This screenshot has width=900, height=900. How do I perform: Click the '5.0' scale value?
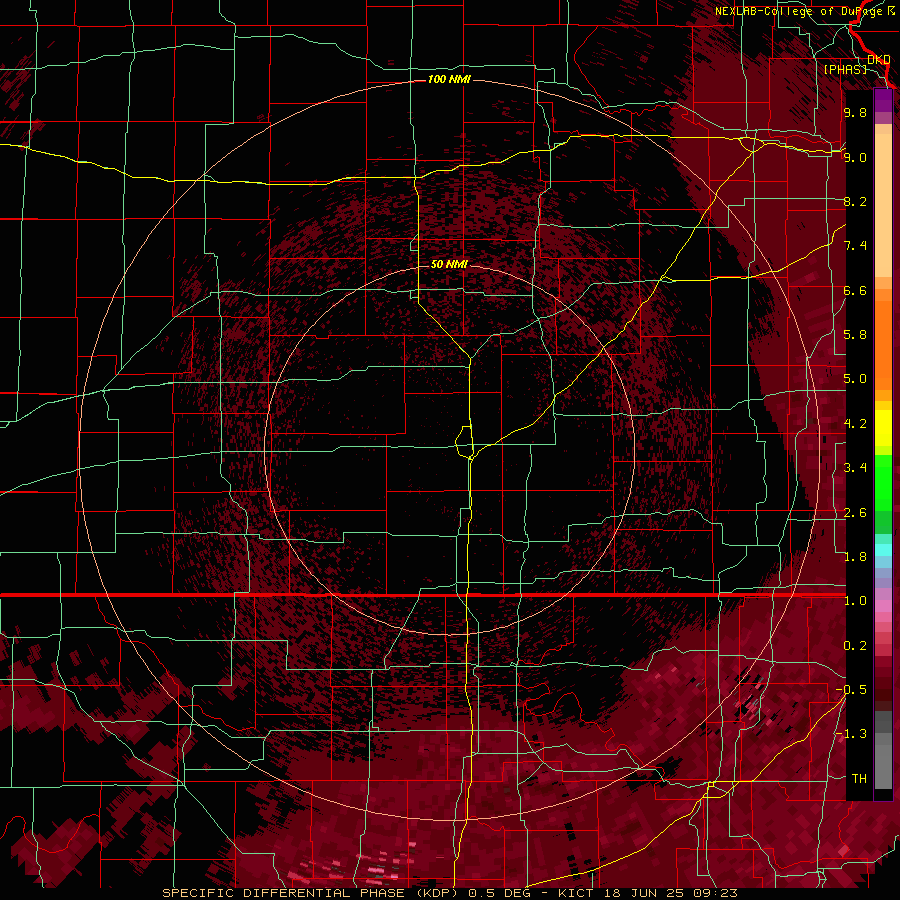[855, 379]
